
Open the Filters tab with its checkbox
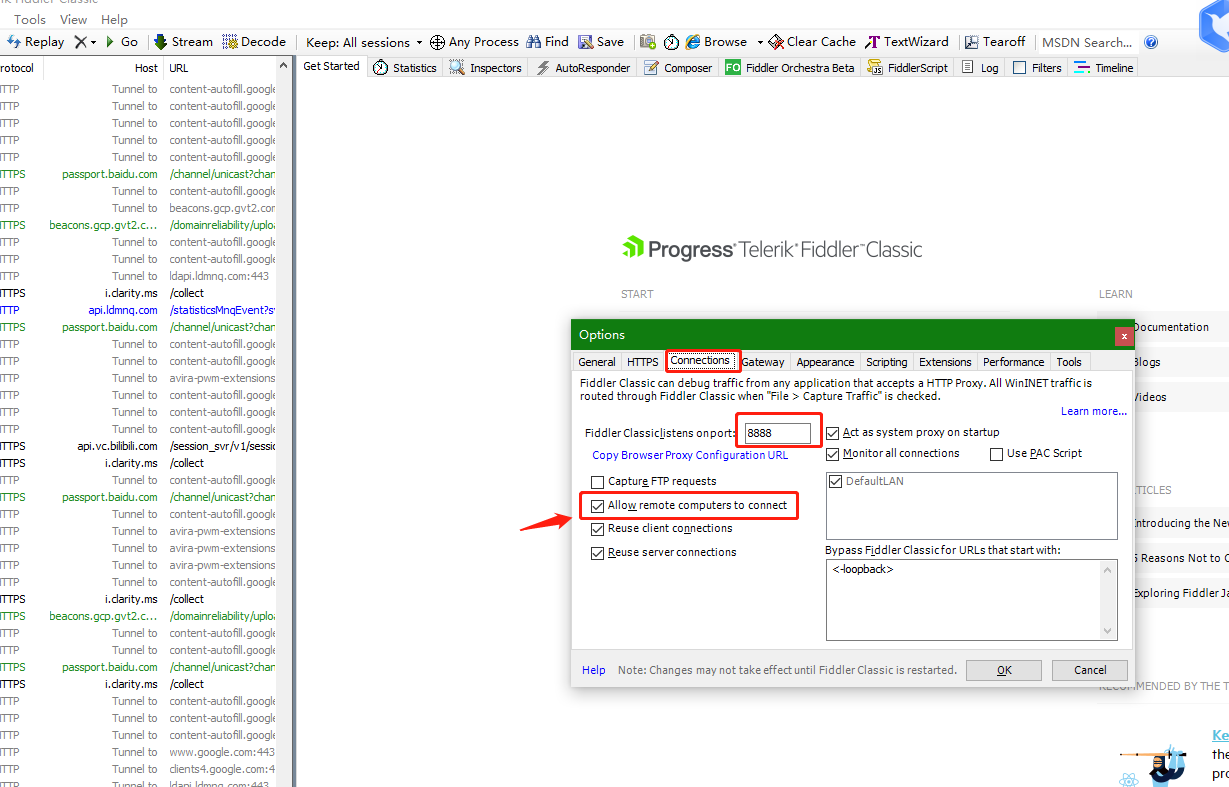pos(1037,68)
